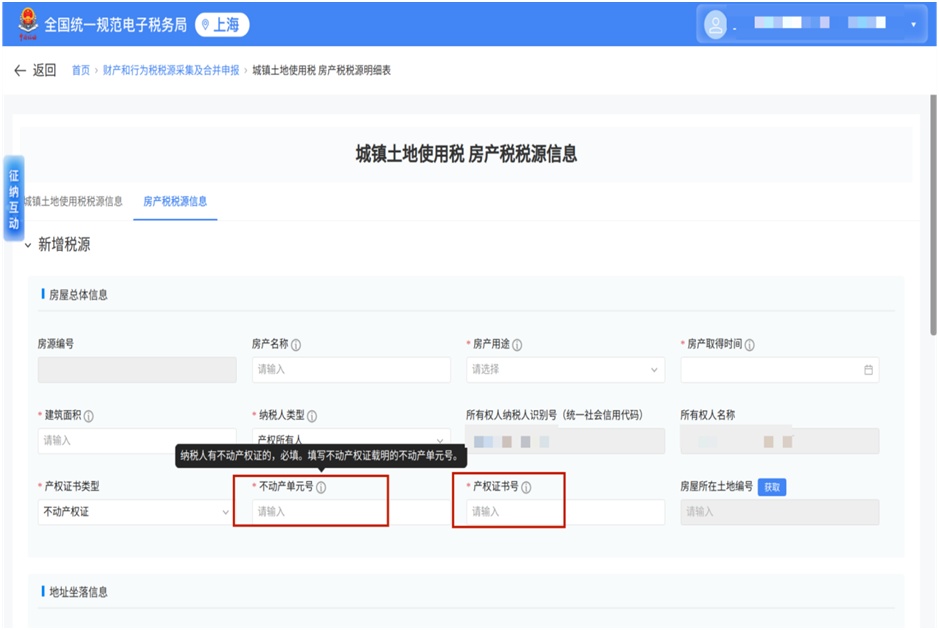Open the 首页 breadcrumb link
This screenshot has height=630, width=939.
click(x=80, y=71)
